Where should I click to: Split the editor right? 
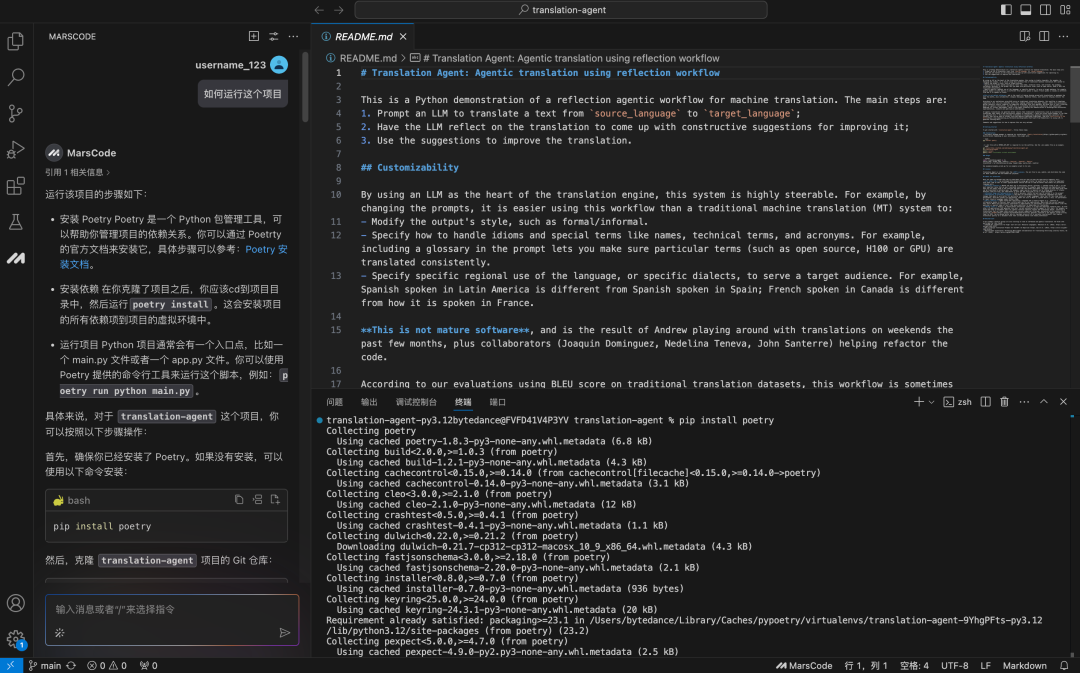[x=1044, y=36]
